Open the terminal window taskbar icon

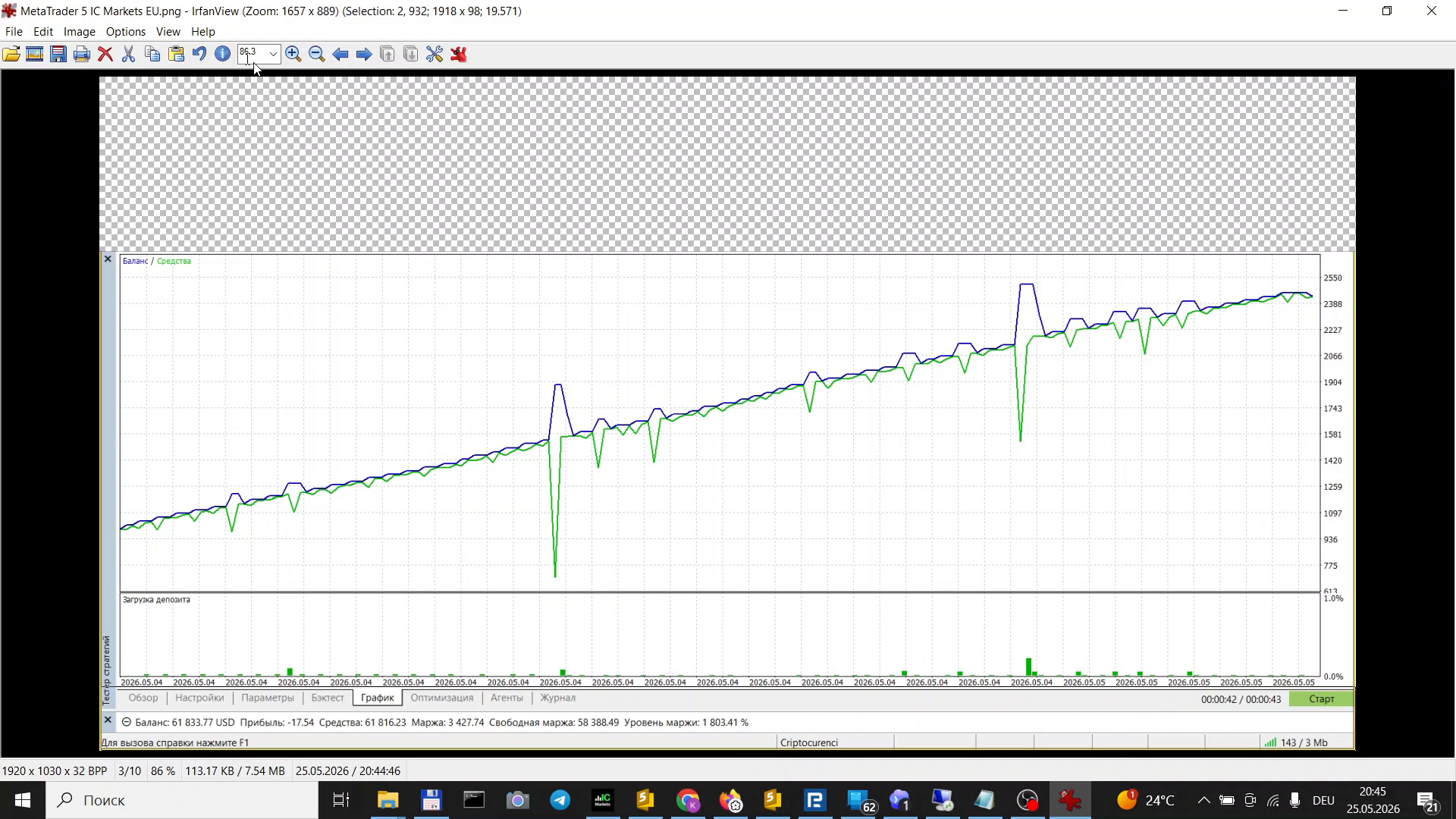click(474, 800)
